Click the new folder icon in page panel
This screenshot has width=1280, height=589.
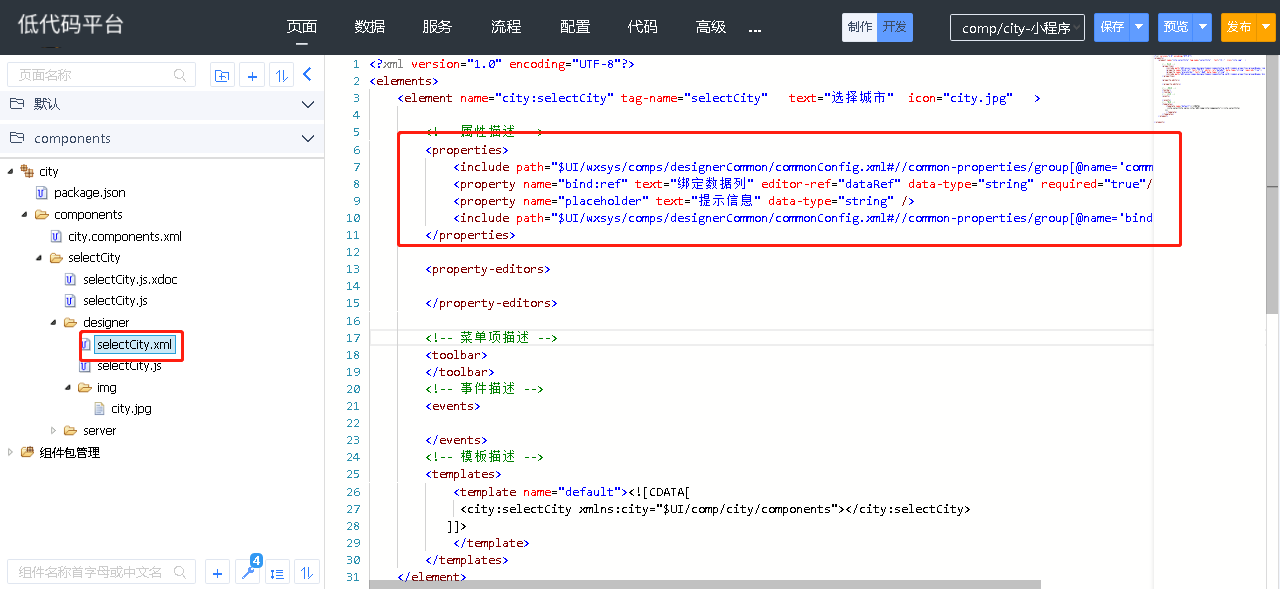click(222, 75)
